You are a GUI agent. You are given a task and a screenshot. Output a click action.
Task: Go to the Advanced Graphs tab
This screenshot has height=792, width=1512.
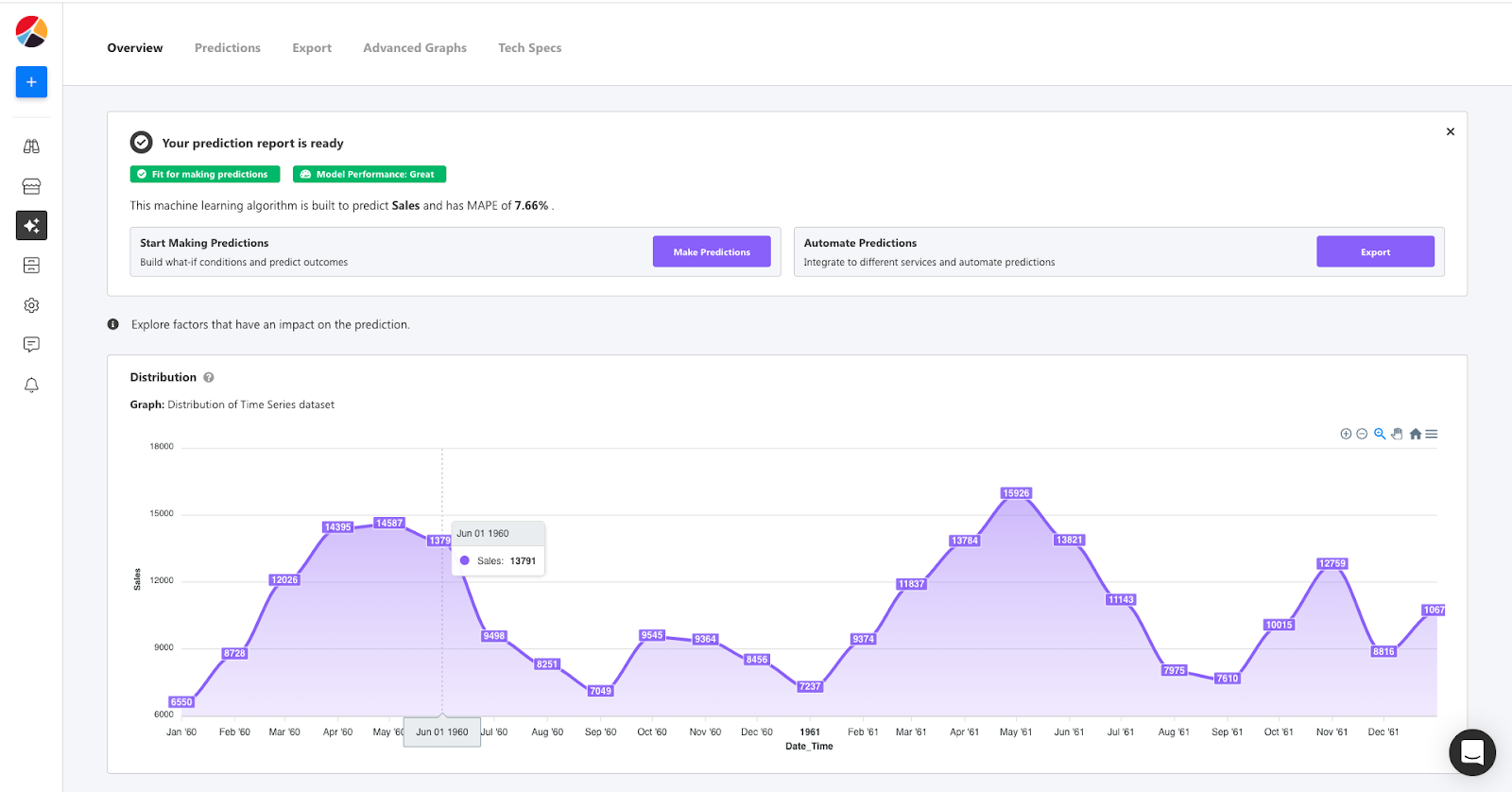[415, 48]
